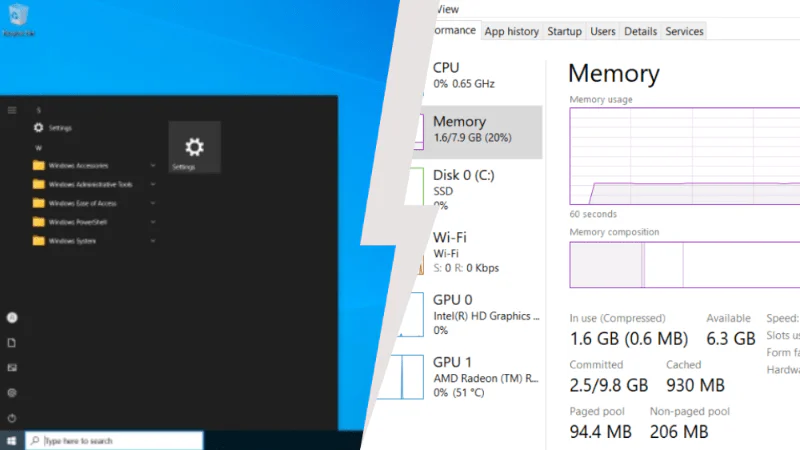
Task: Open the Settings tile in Start menu
Action: tap(194, 148)
